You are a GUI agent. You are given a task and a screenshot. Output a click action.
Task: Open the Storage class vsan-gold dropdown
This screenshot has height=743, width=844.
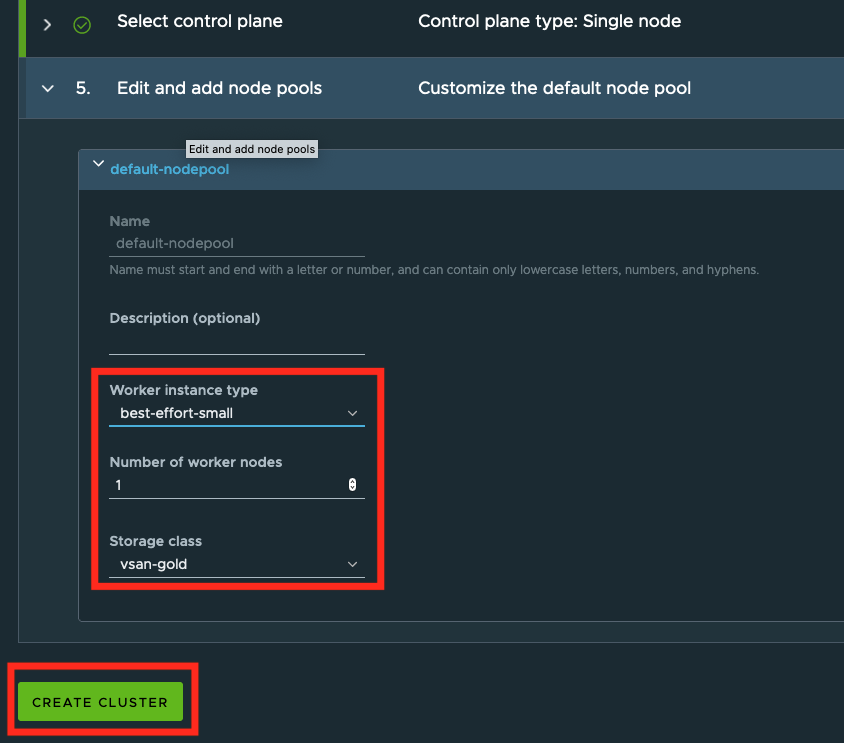(x=237, y=564)
